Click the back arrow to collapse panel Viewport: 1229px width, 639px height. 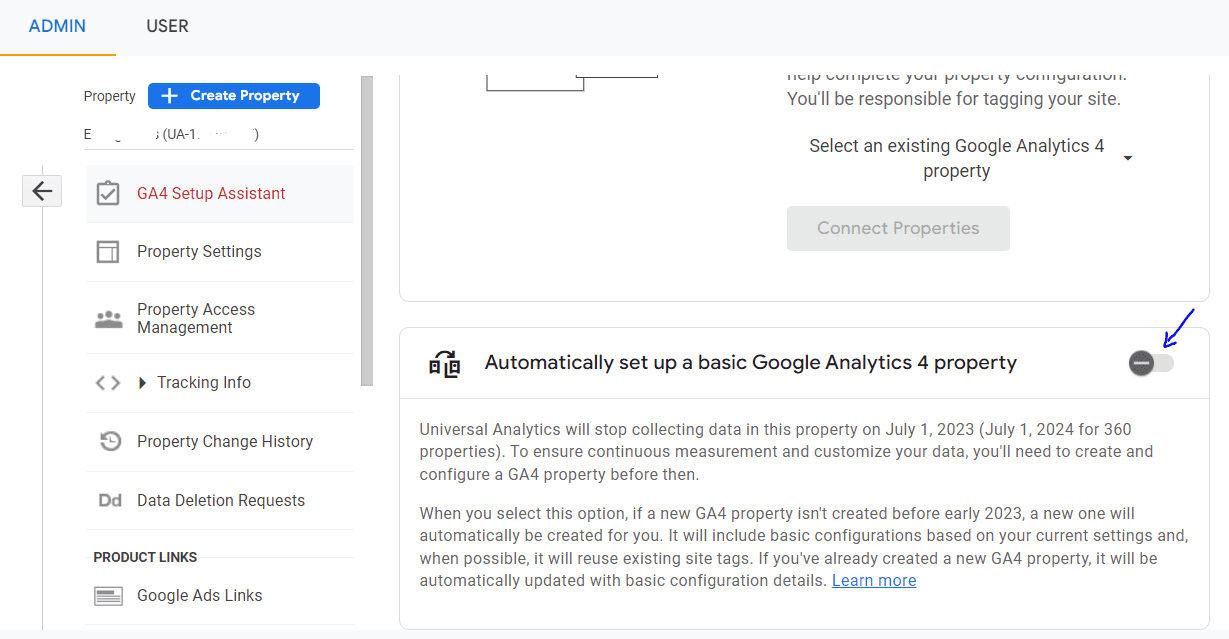point(41,190)
